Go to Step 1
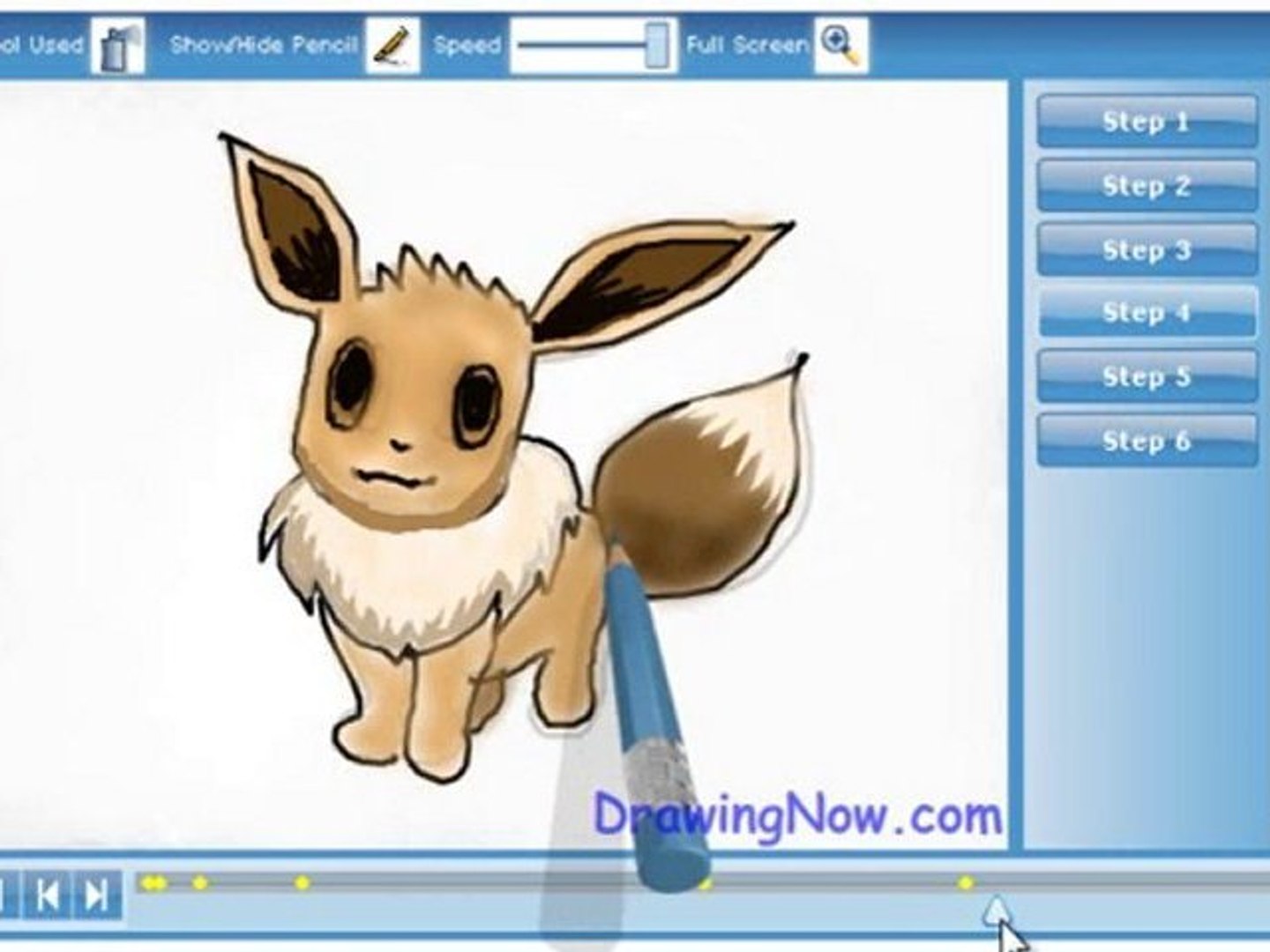 (1147, 122)
